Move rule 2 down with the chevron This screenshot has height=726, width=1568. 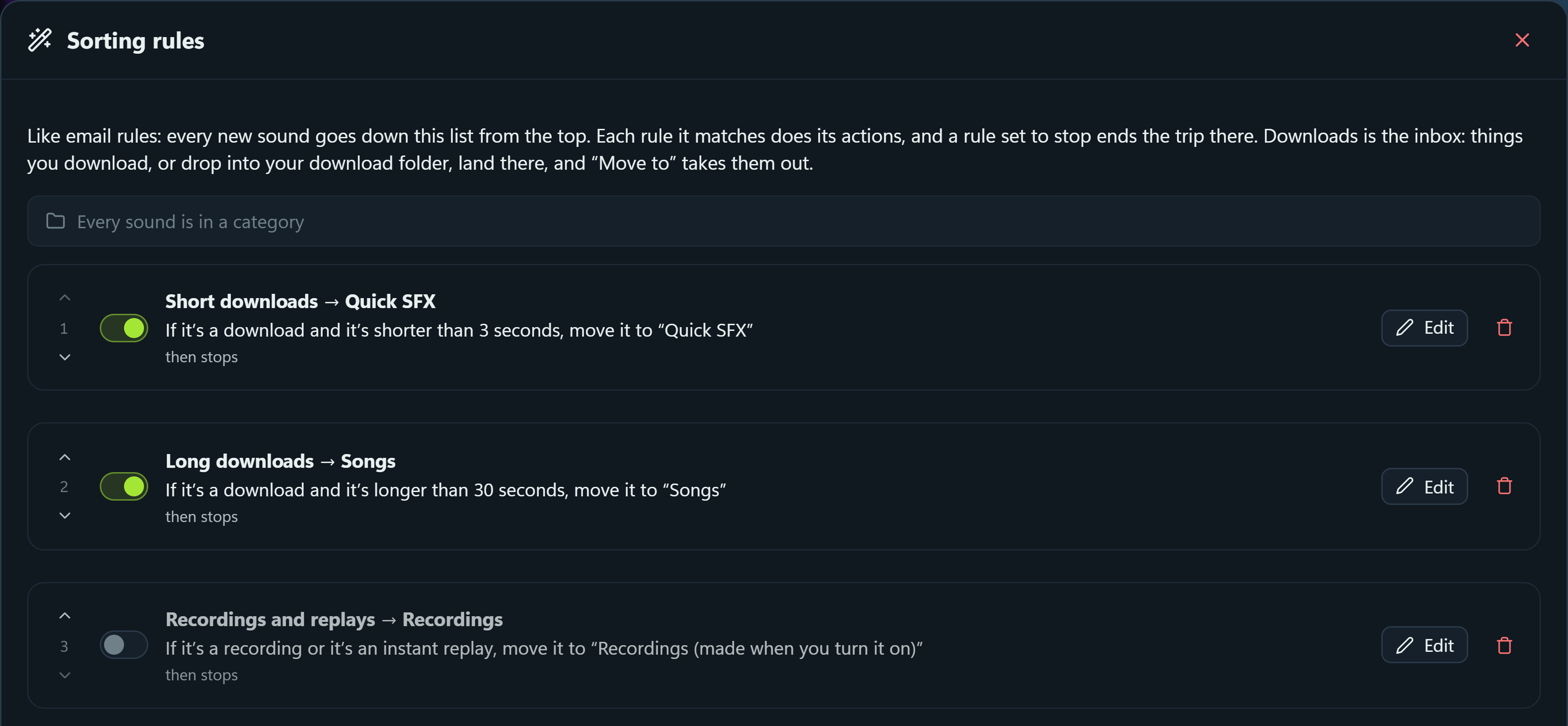coord(65,515)
